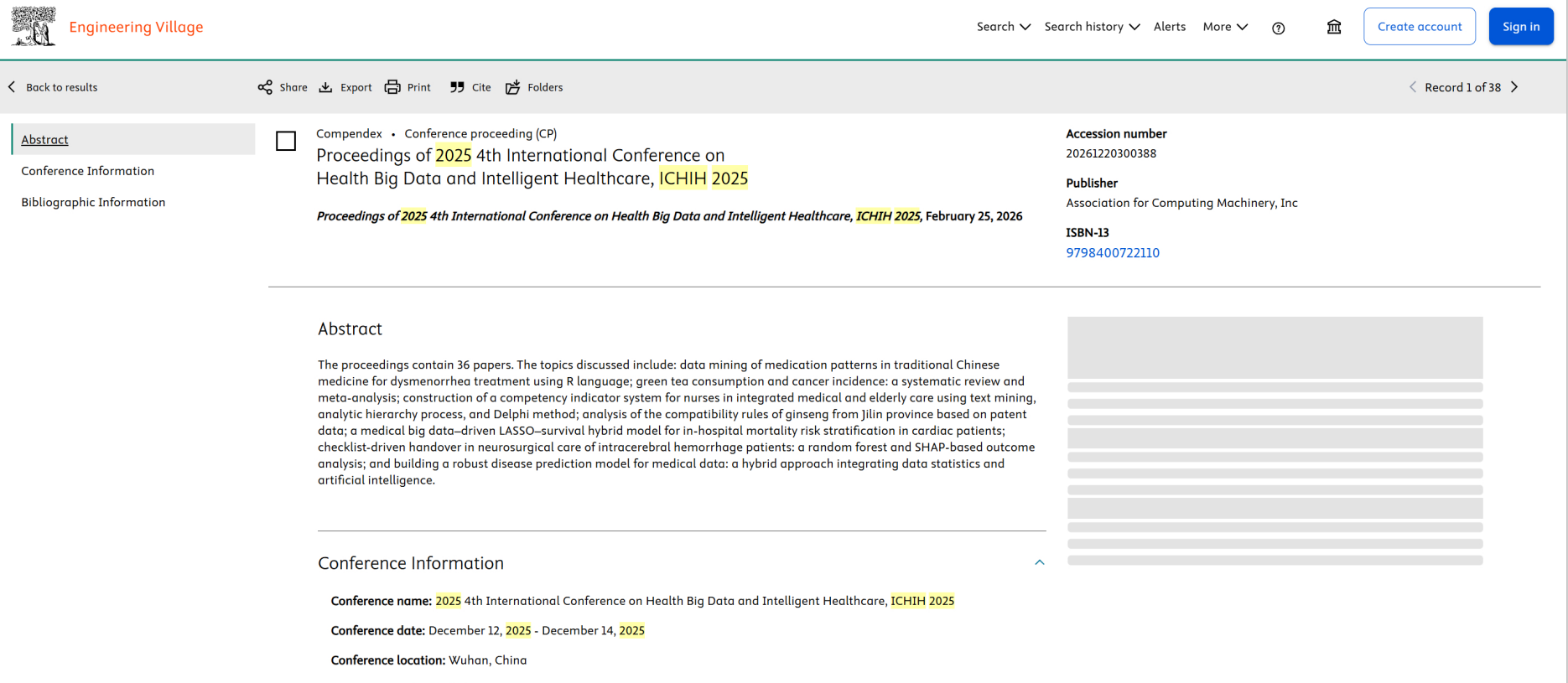The image size is (1568, 683).
Task: Select Bibliographic Information in sidebar
Action: click(x=93, y=202)
